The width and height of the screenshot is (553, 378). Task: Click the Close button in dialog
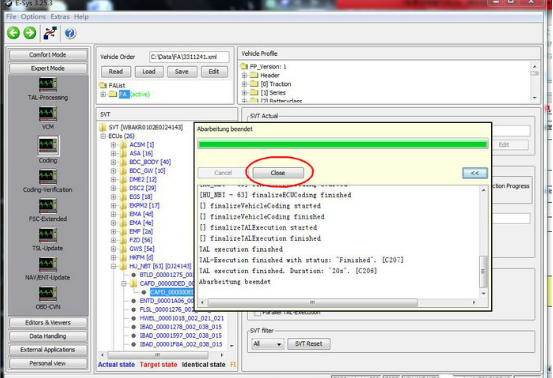tap(278, 173)
